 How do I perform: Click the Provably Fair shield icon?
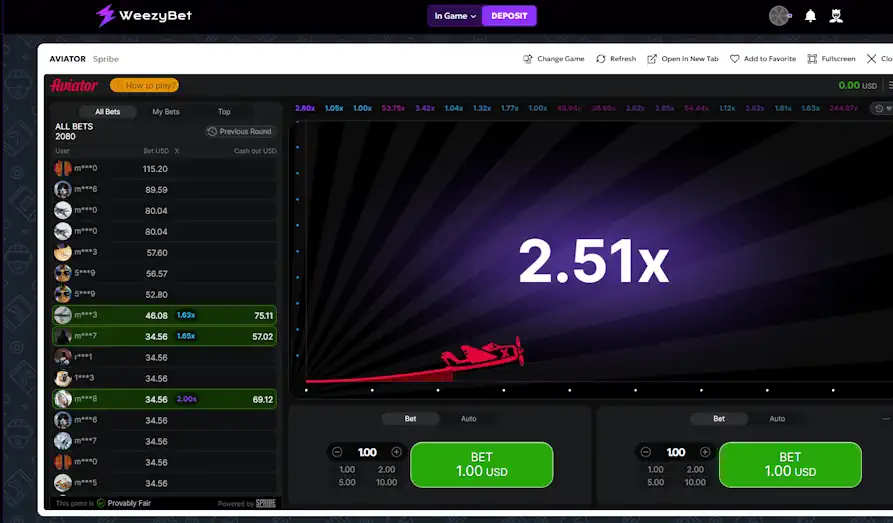click(x=101, y=503)
